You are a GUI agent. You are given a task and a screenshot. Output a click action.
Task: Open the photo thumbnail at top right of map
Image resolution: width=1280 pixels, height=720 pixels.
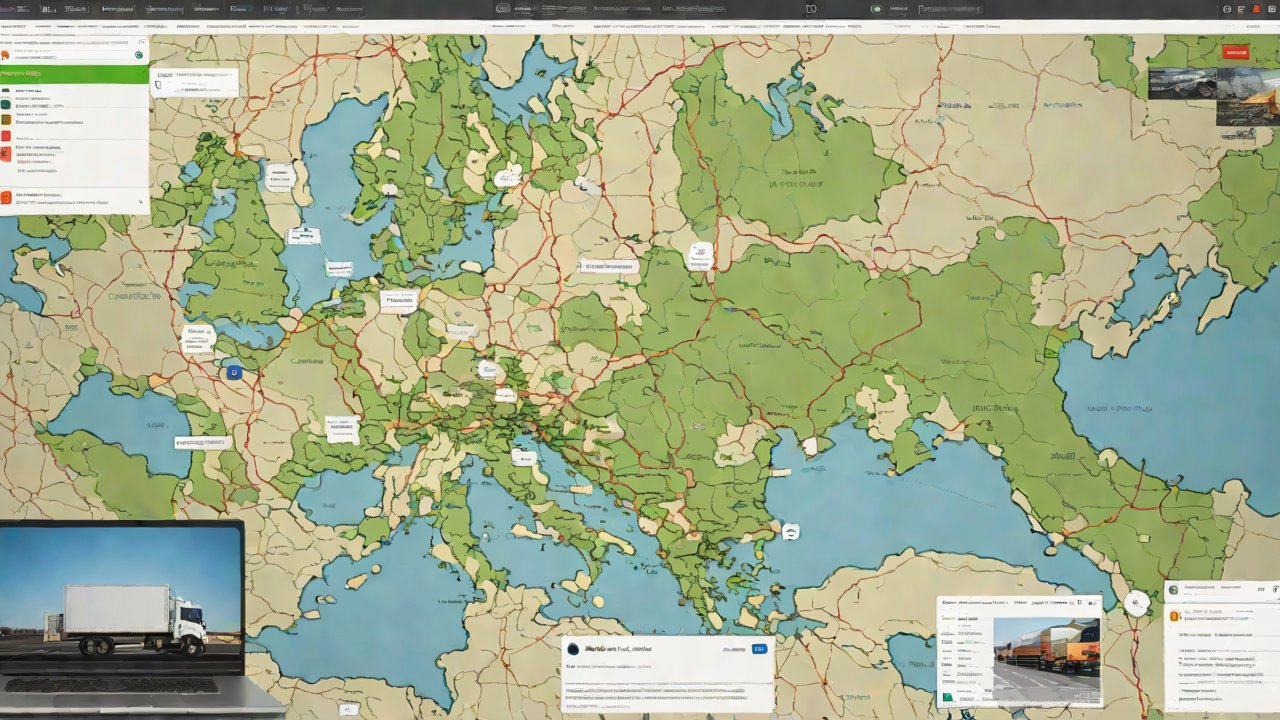click(x=1213, y=96)
